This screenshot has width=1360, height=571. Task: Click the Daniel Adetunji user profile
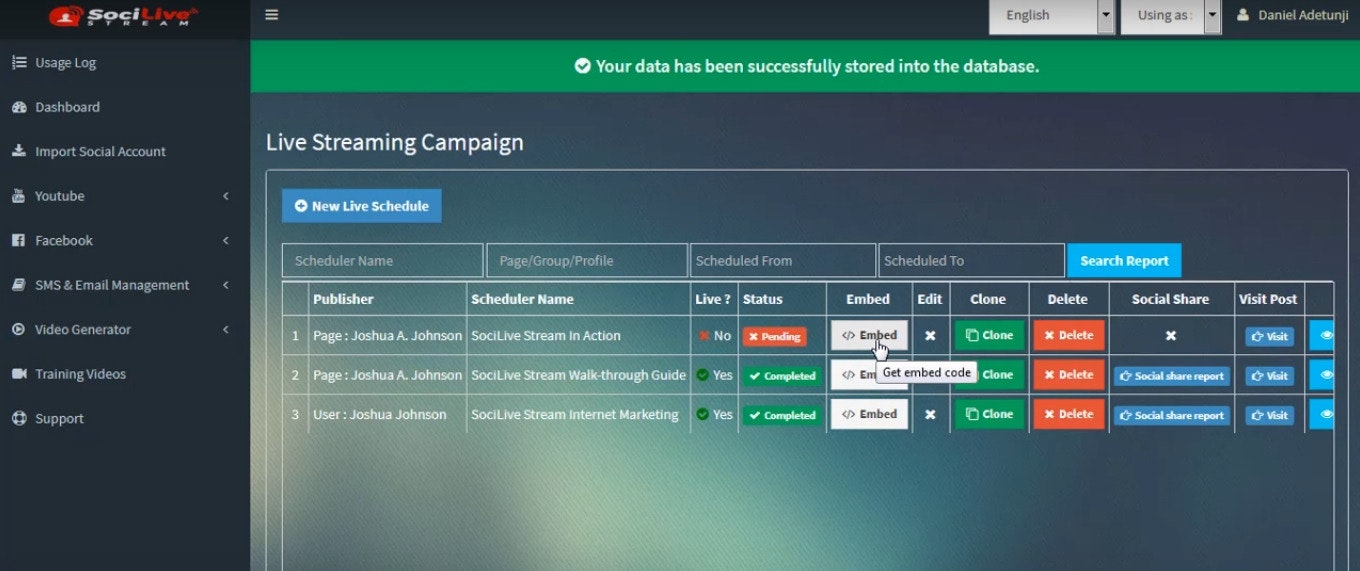pos(1293,15)
